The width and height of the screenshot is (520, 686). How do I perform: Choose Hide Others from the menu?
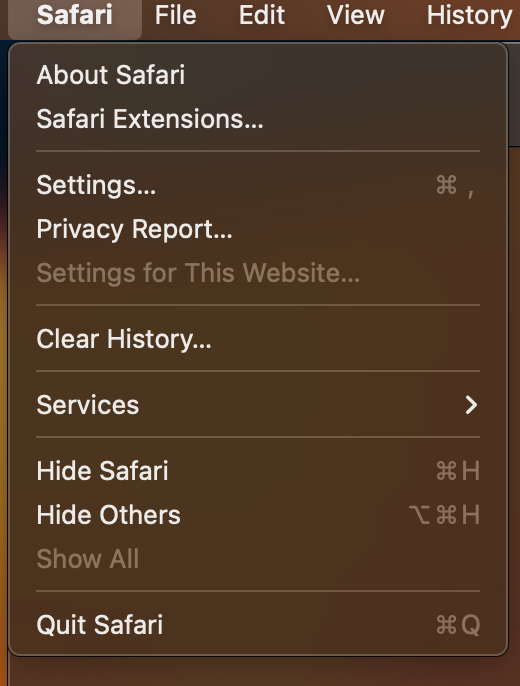coord(258,515)
